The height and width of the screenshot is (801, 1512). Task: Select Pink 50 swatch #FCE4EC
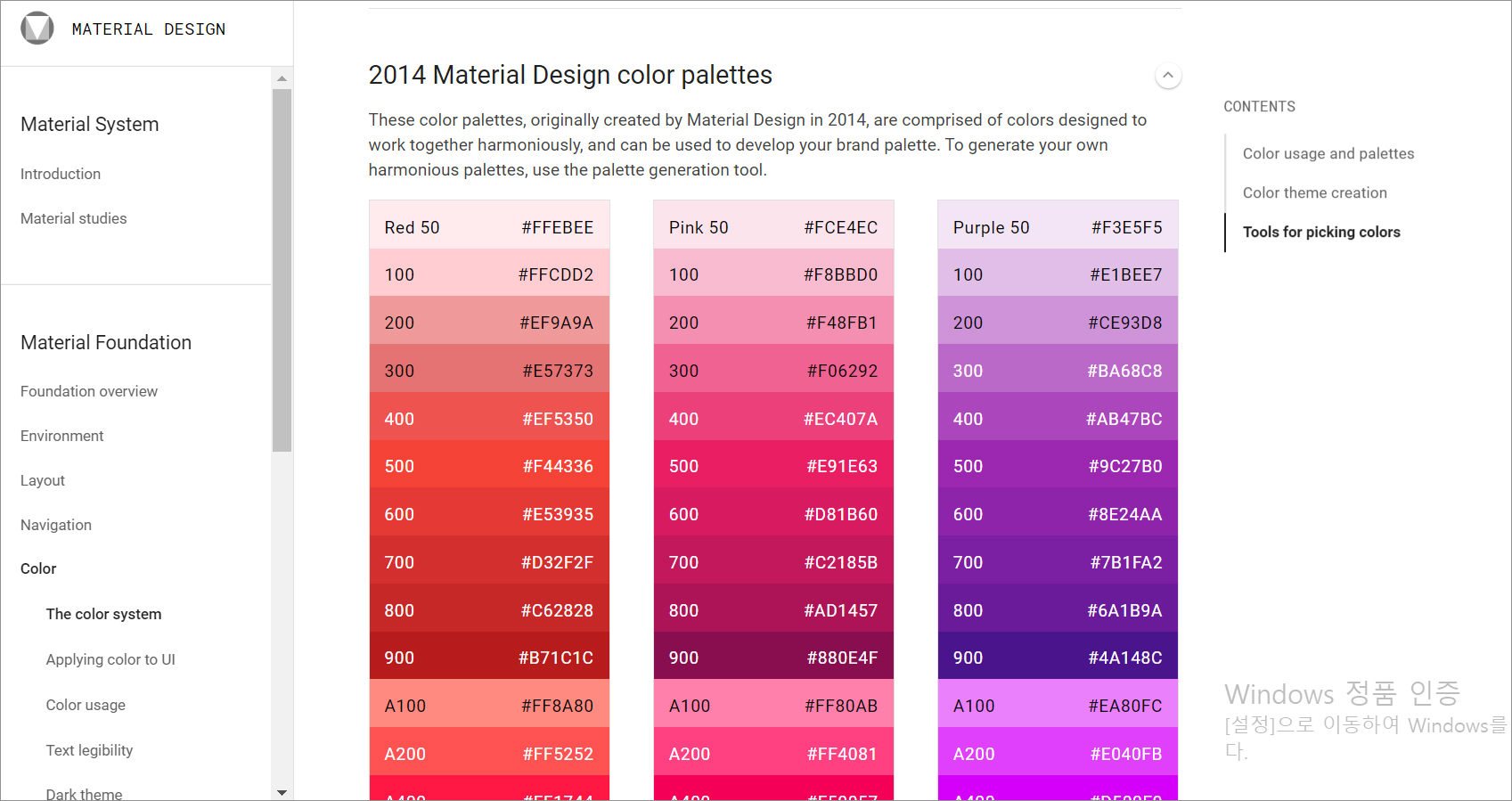(x=773, y=225)
